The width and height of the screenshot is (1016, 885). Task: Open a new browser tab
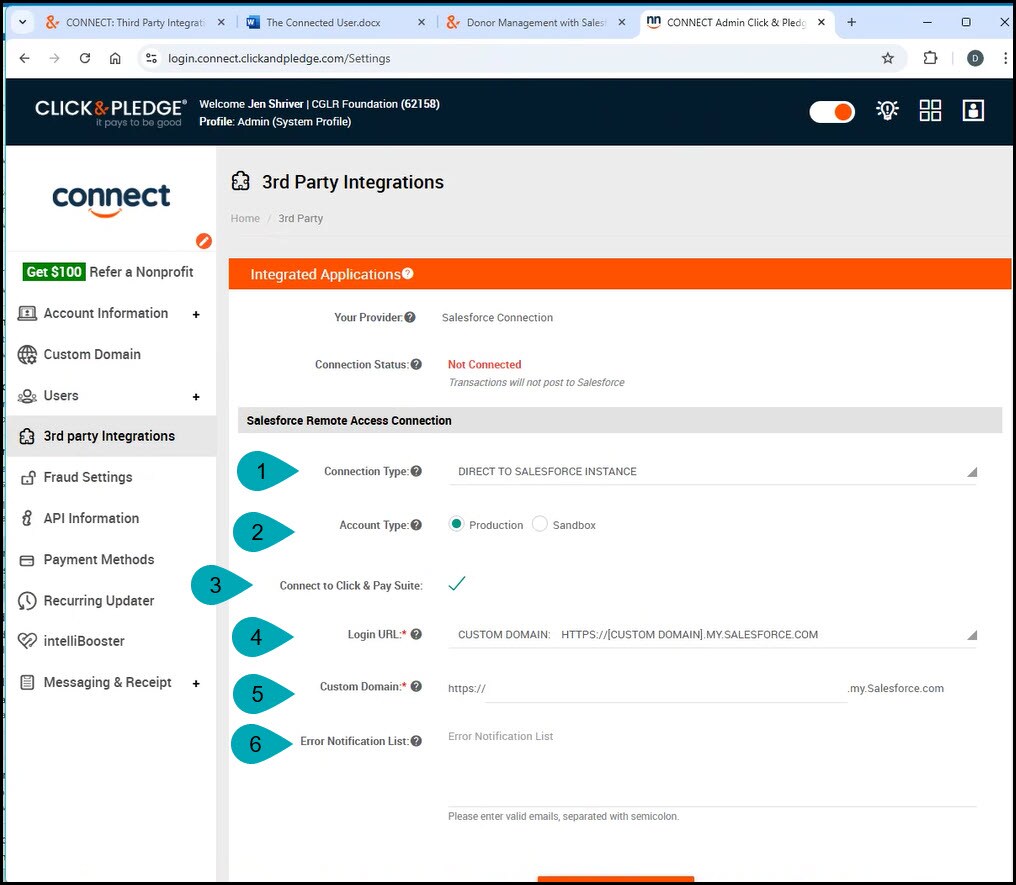[851, 22]
